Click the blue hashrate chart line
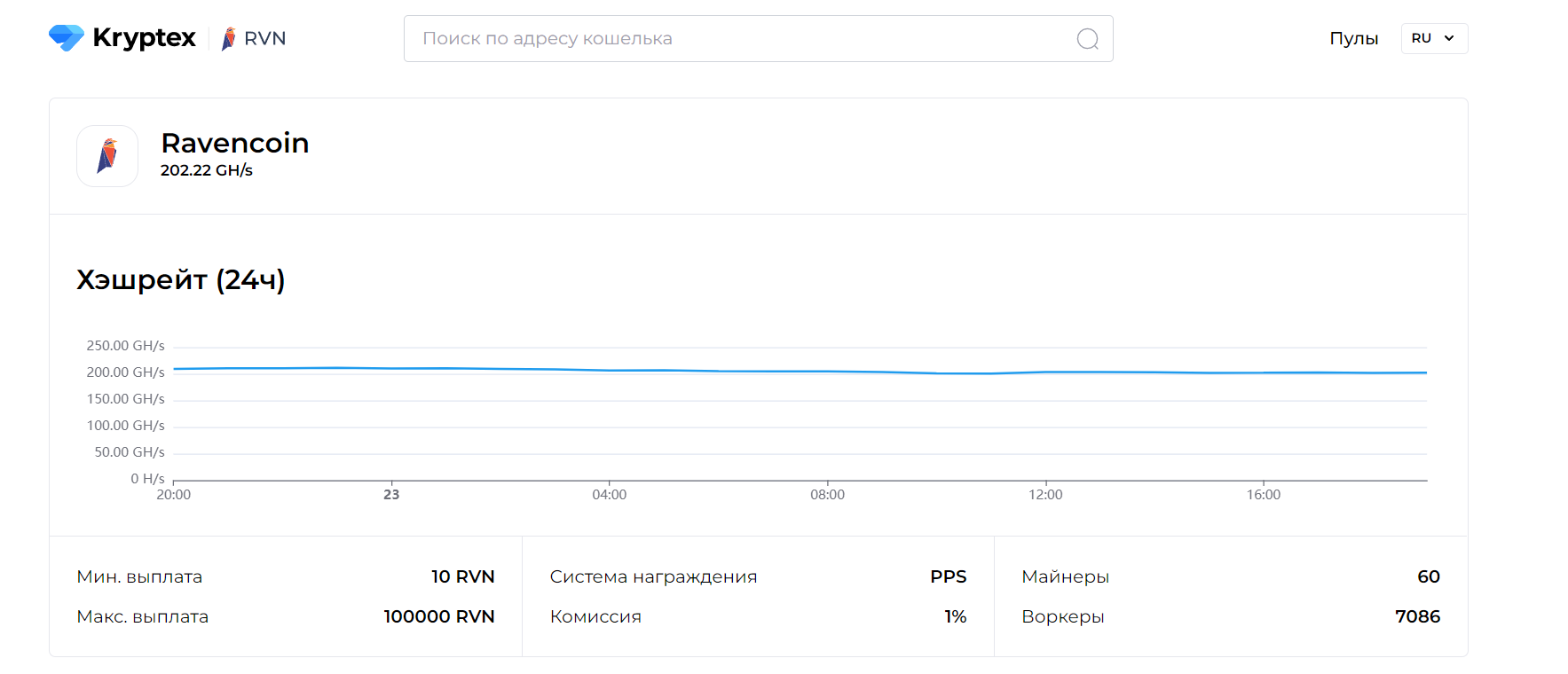 [x=799, y=371]
